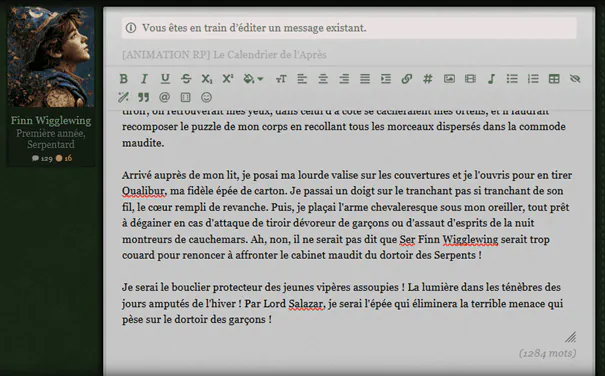Insert a hashtag anchor
Image resolution: width=605 pixels, height=376 pixels.
point(428,79)
